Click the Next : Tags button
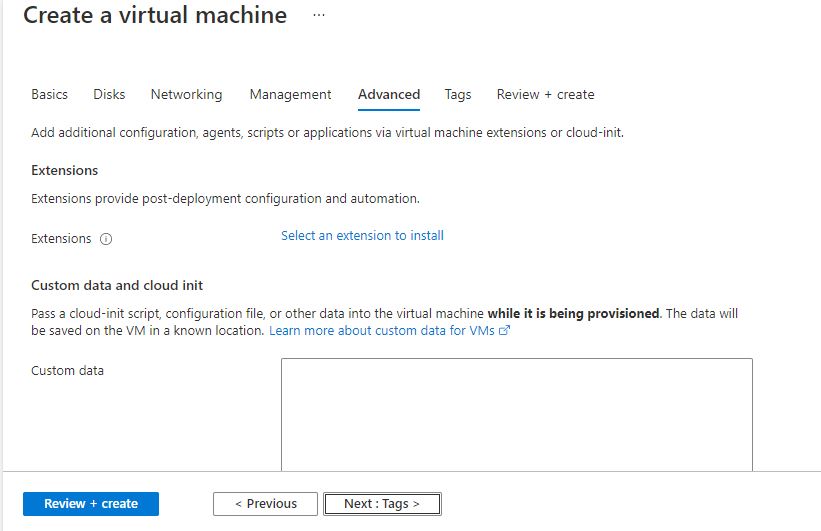The height and width of the screenshot is (531, 821). (382, 504)
